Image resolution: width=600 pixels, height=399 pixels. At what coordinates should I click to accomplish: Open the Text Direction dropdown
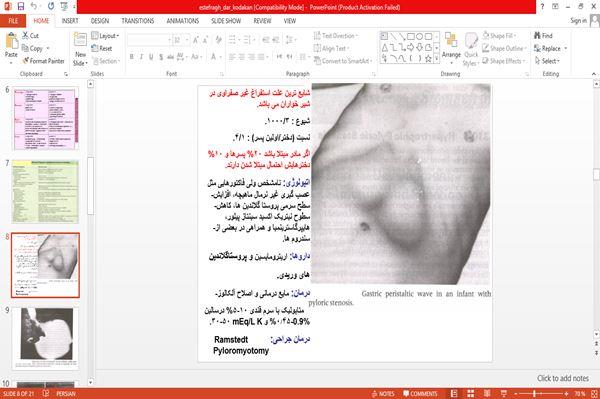(336, 36)
